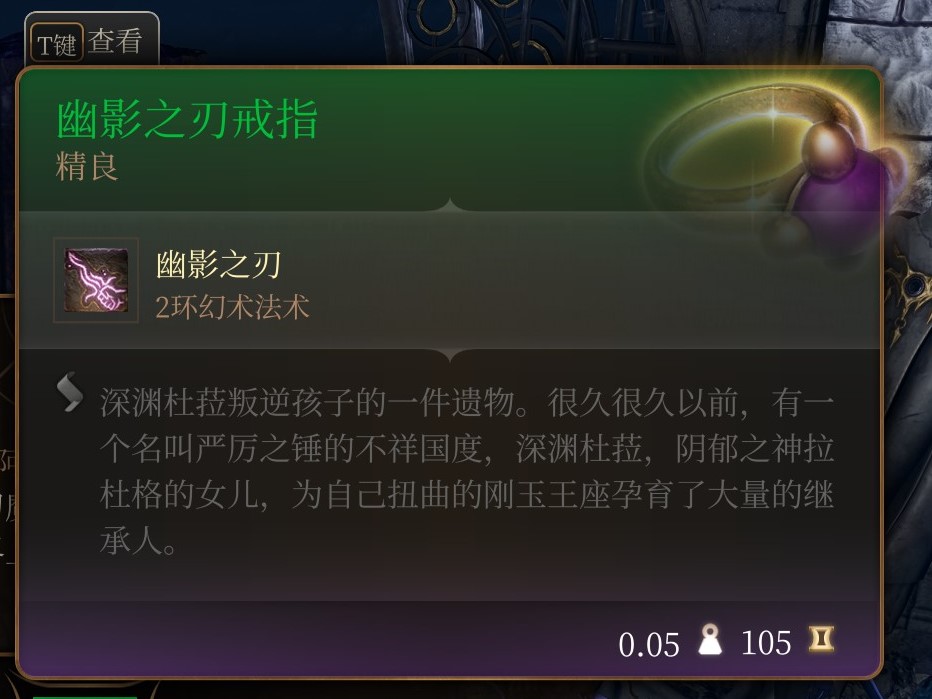Click the 2环幻术法术 spell type text
Viewport: 932px width, 699px height.
tap(232, 307)
